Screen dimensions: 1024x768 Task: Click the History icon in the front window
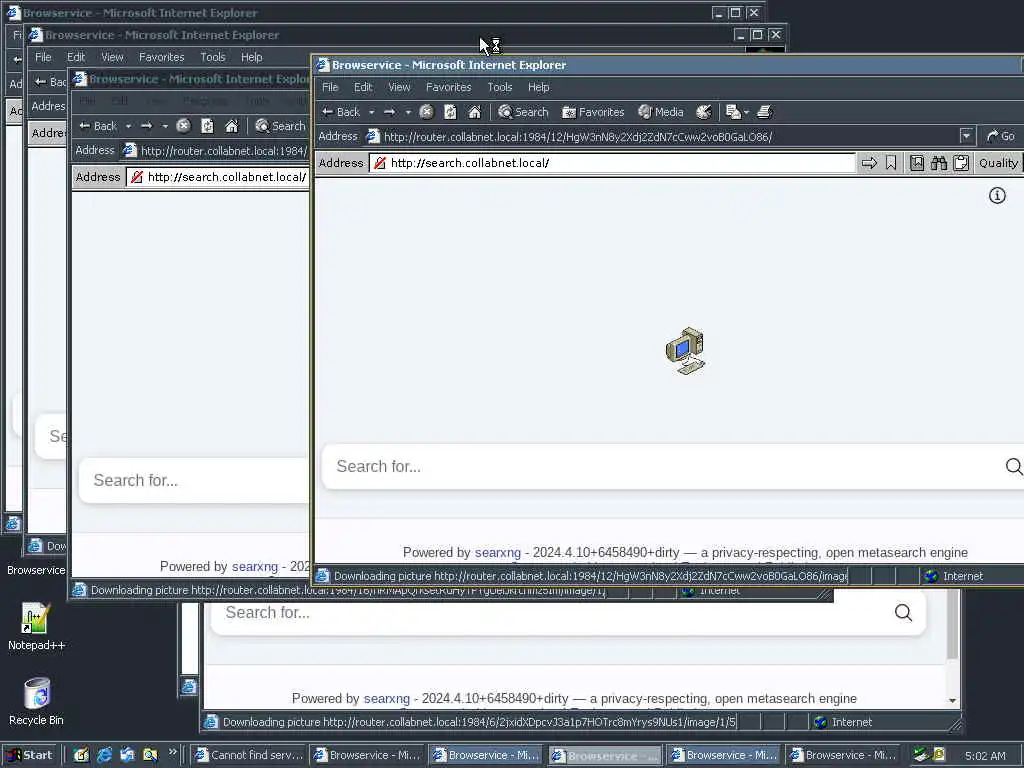(703, 112)
